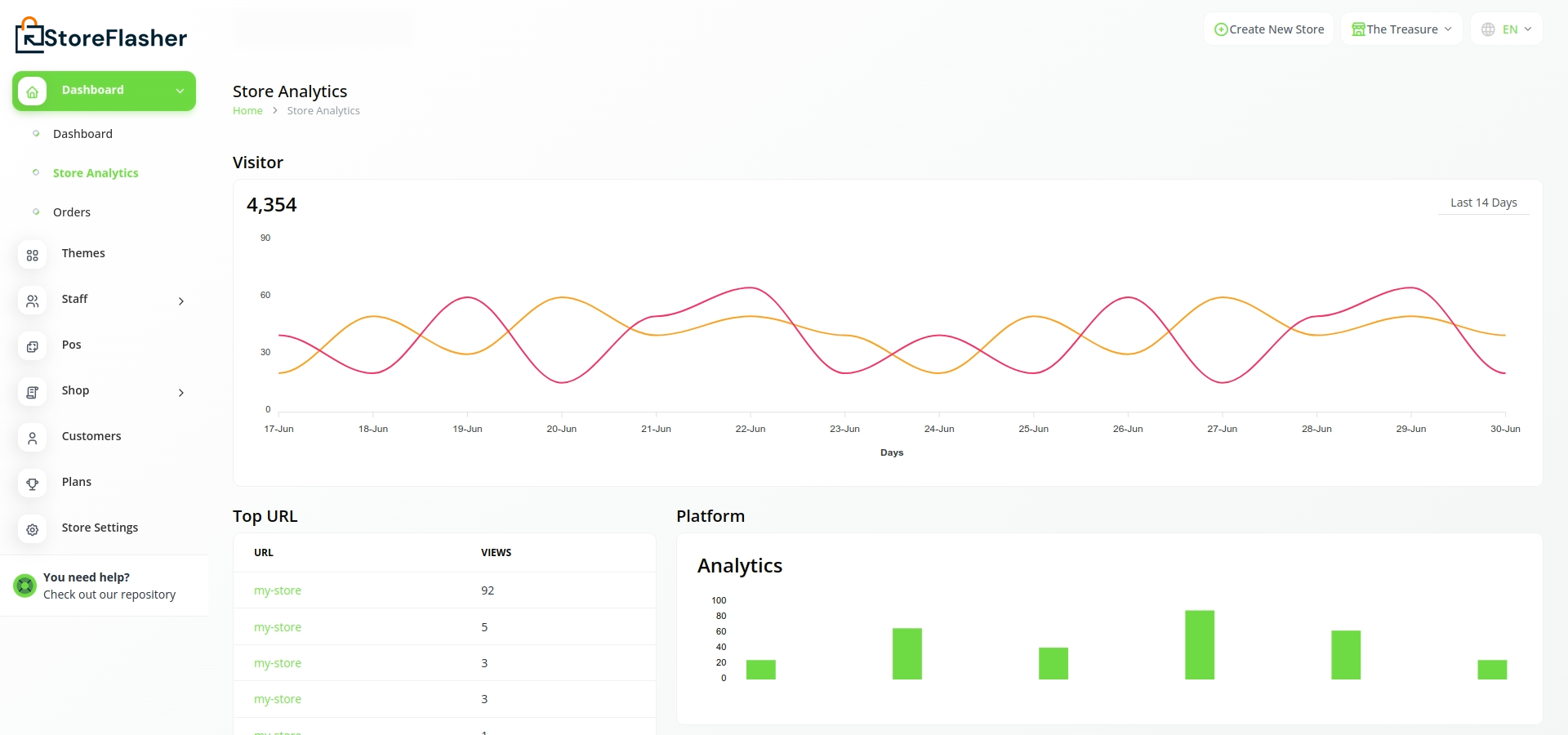Expand the Shop submenu arrow
Image resolution: width=1568 pixels, height=735 pixels.
point(181,393)
